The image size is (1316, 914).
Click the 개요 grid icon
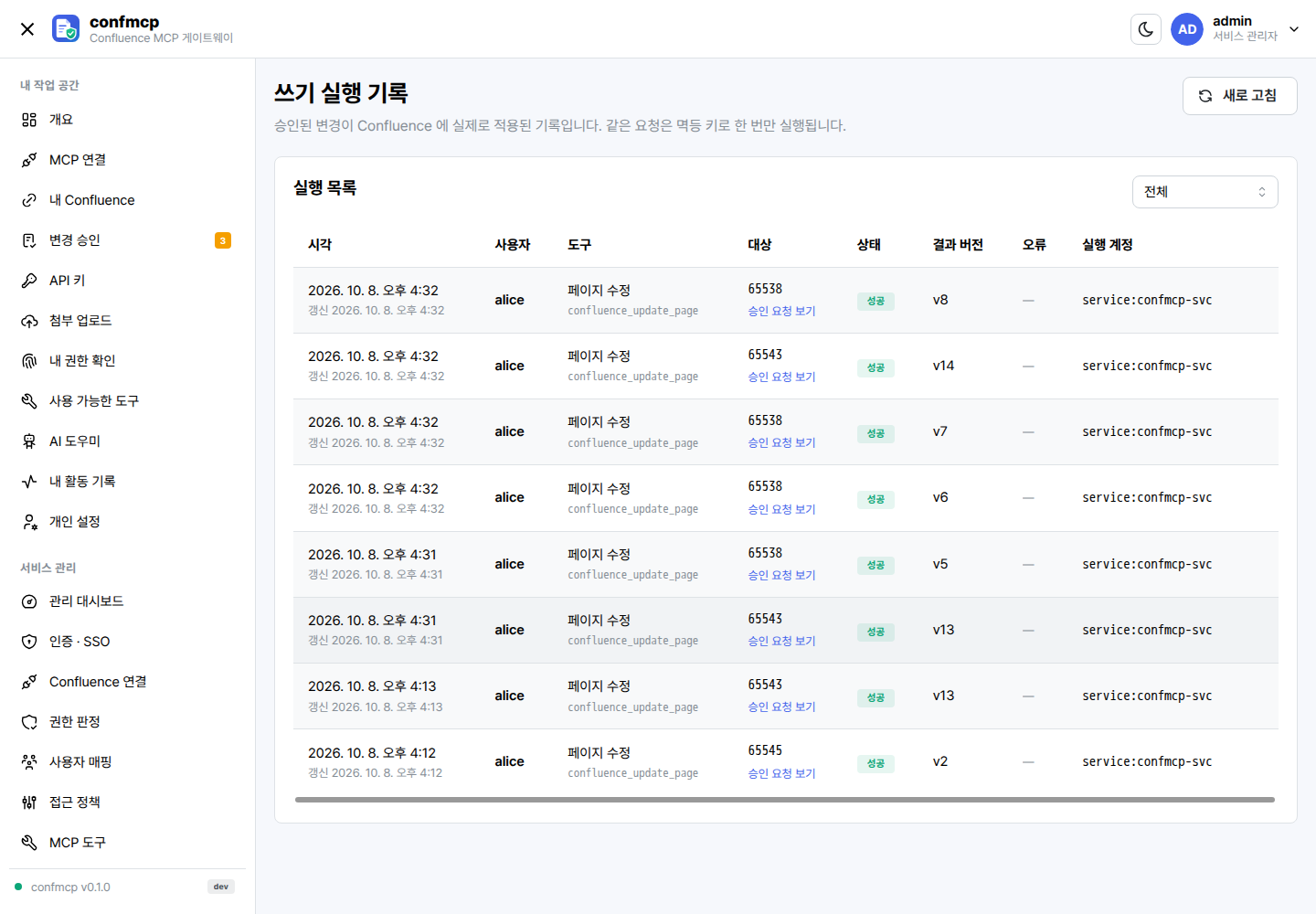click(29, 120)
